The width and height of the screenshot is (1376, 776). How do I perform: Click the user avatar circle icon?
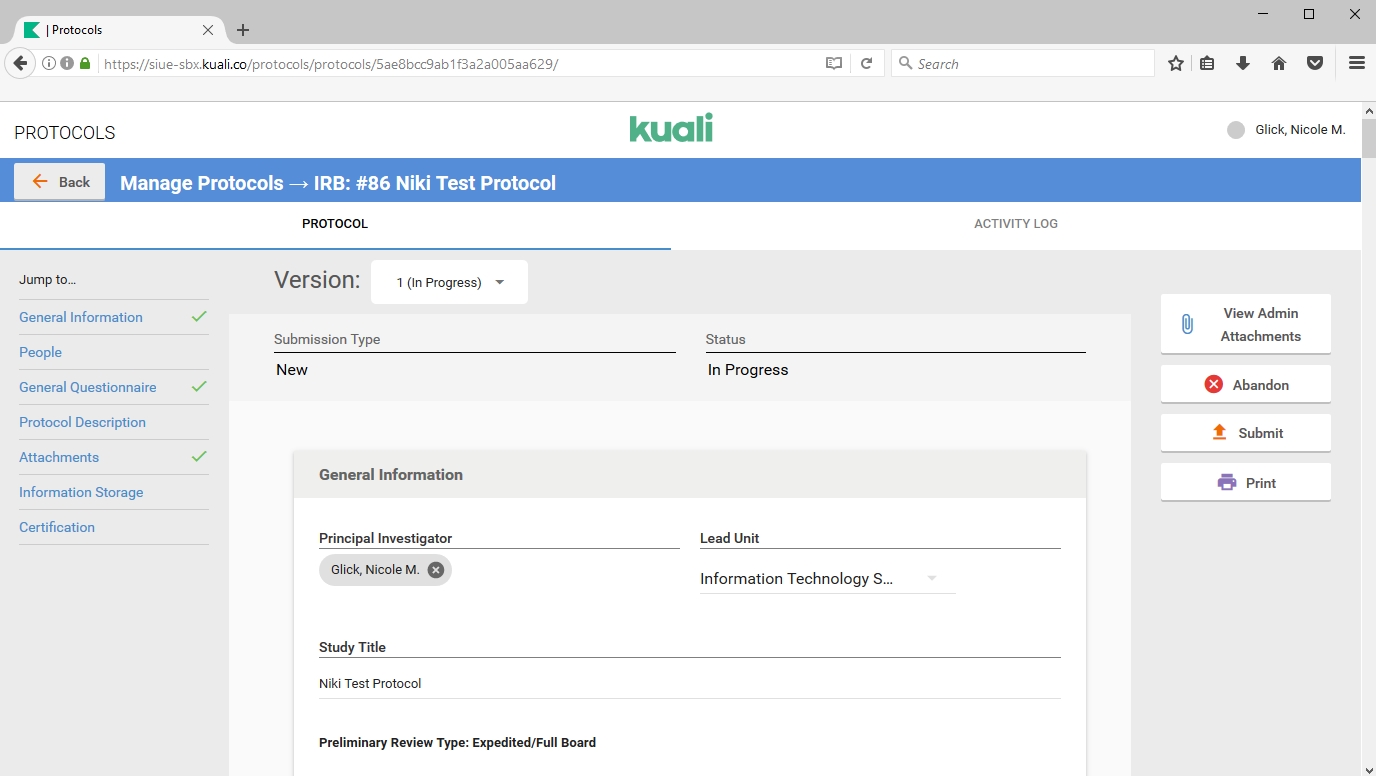point(1236,130)
